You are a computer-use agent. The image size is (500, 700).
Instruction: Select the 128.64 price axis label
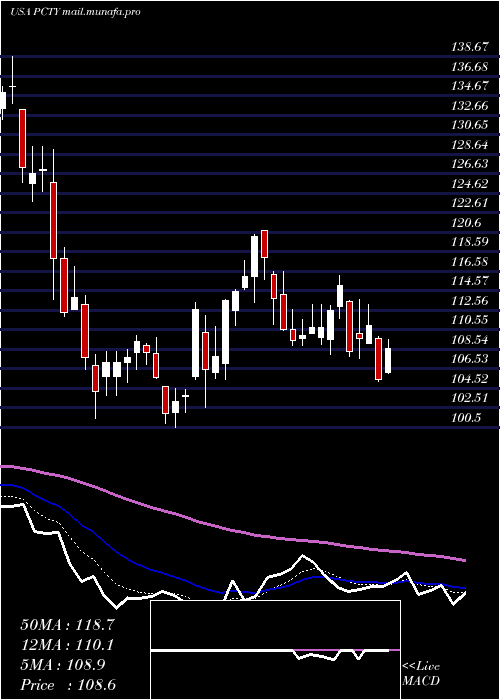point(470,144)
